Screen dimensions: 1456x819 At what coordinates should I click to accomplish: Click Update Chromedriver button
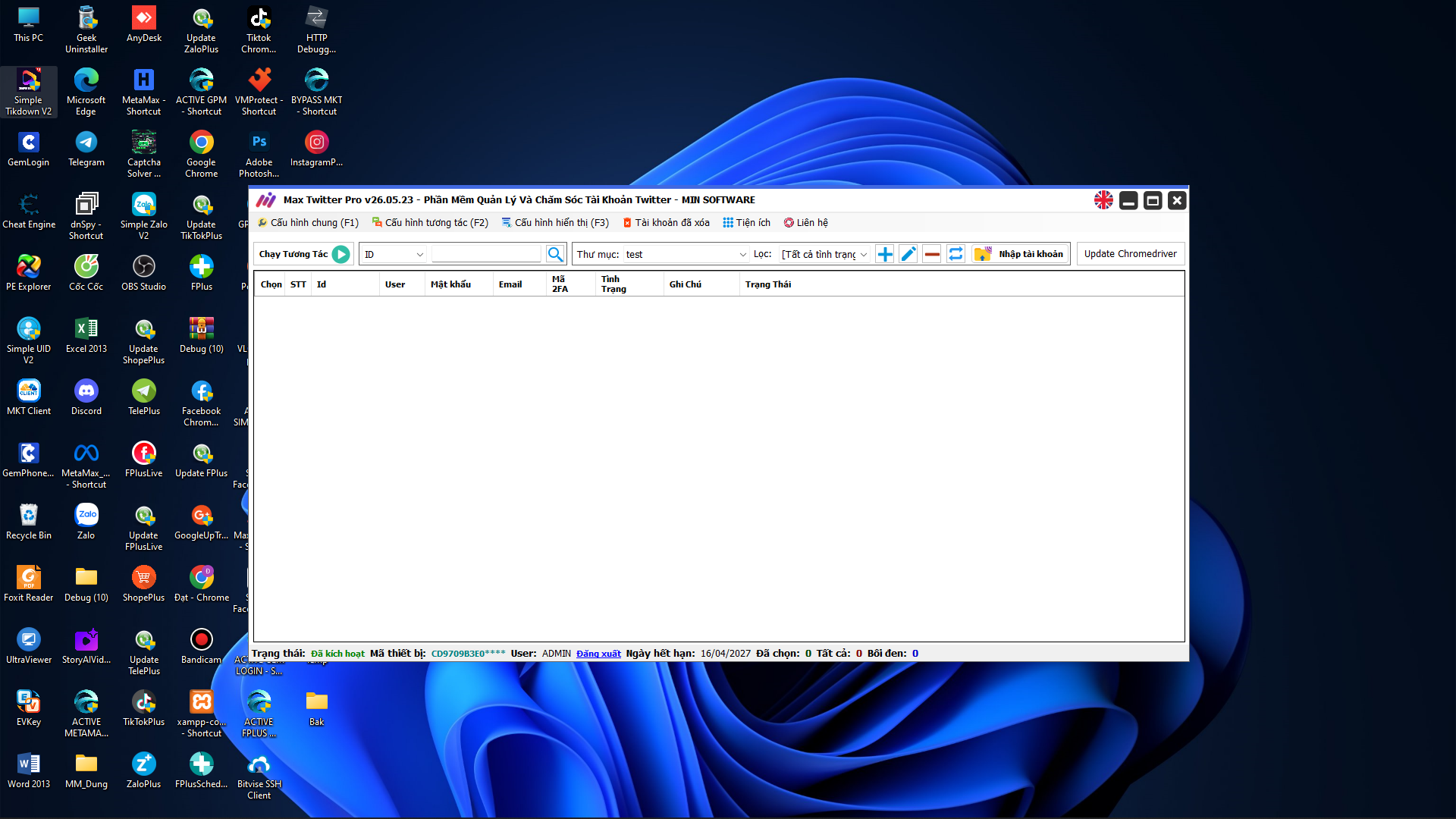pos(1130,254)
